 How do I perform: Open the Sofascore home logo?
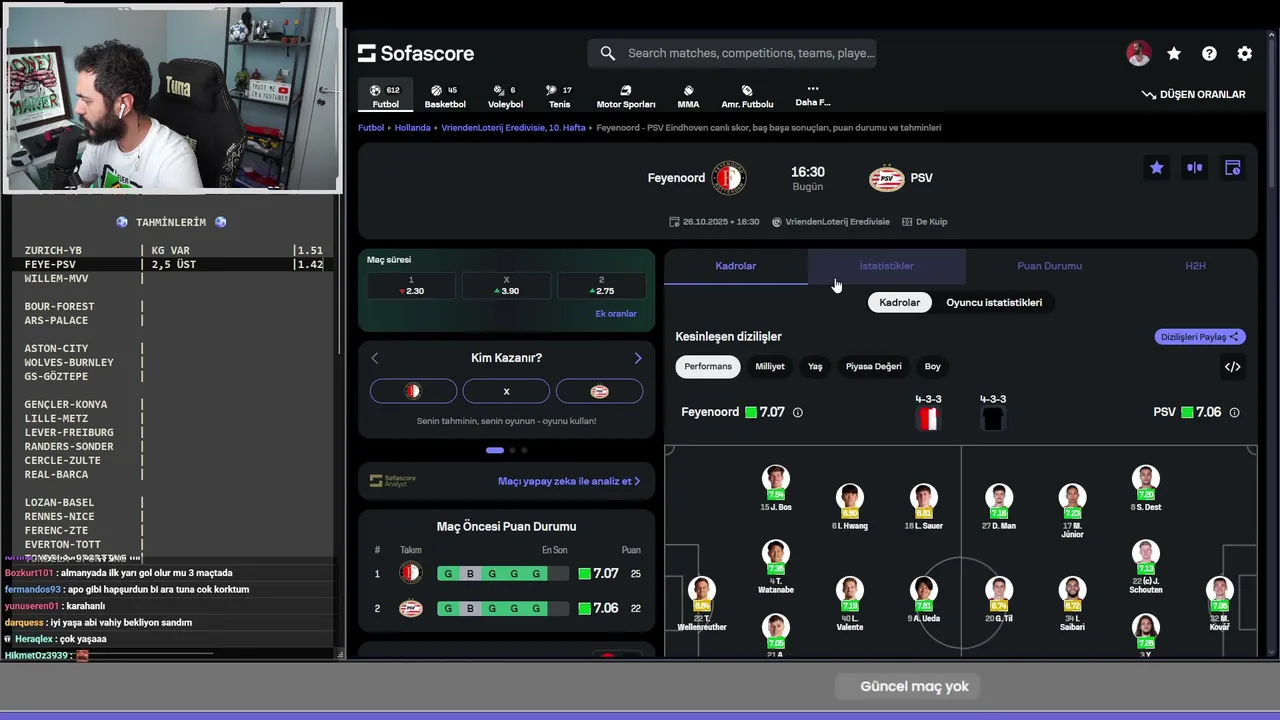coord(416,53)
